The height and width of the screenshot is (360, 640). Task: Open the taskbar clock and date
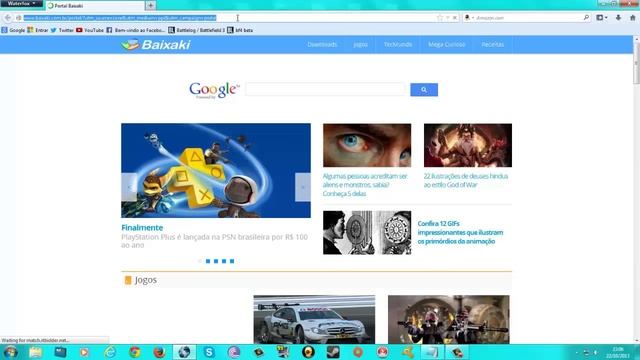pos(618,352)
